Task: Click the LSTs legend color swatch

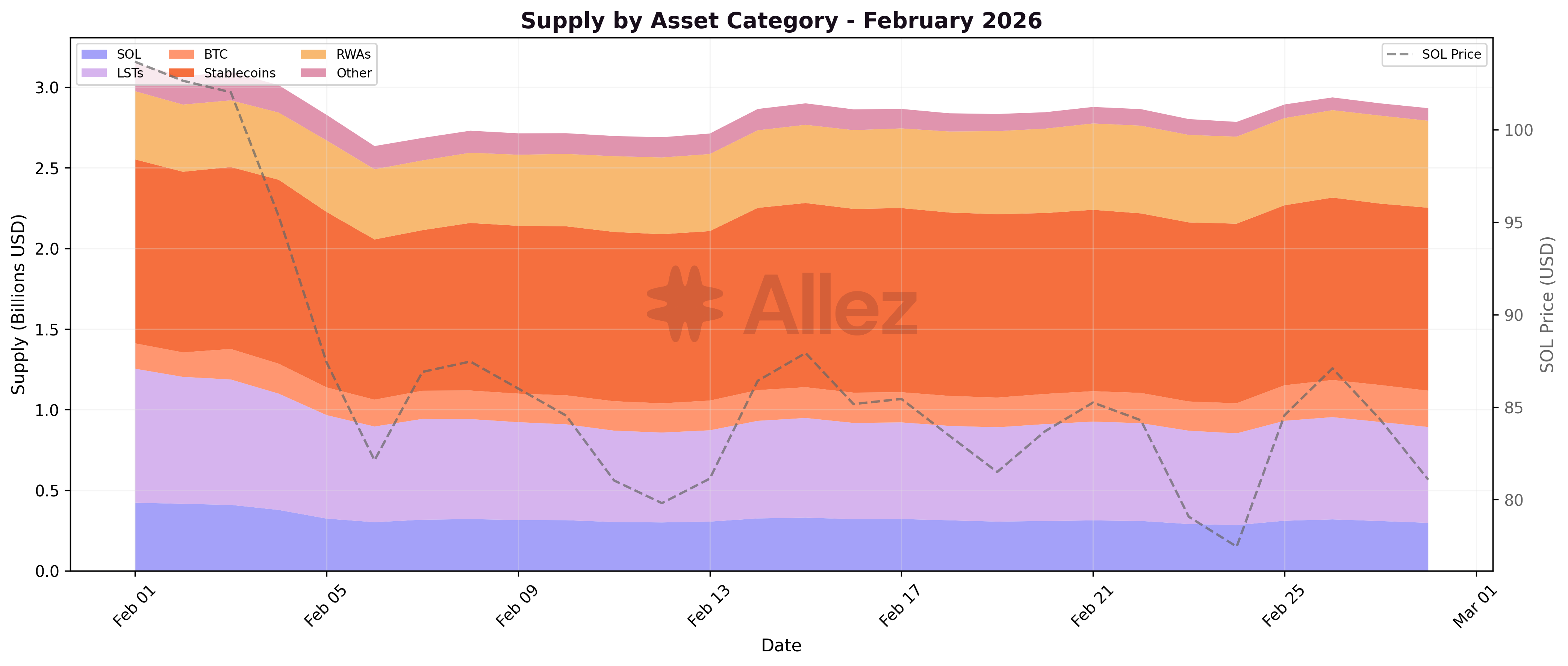Action: (x=94, y=73)
